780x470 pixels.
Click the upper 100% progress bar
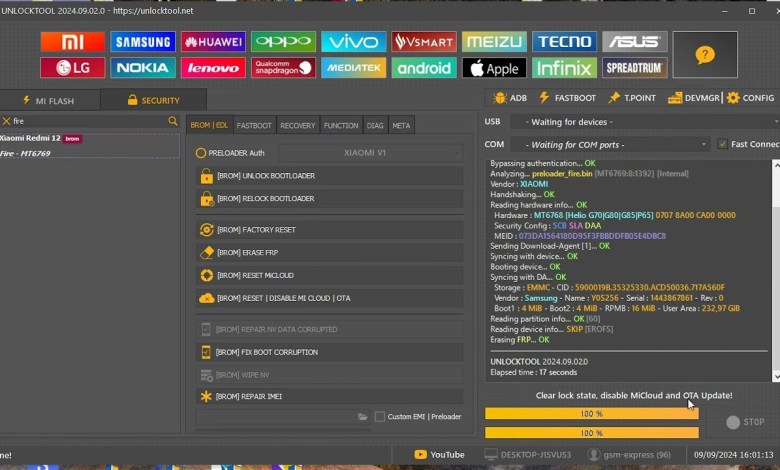[591, 413]
